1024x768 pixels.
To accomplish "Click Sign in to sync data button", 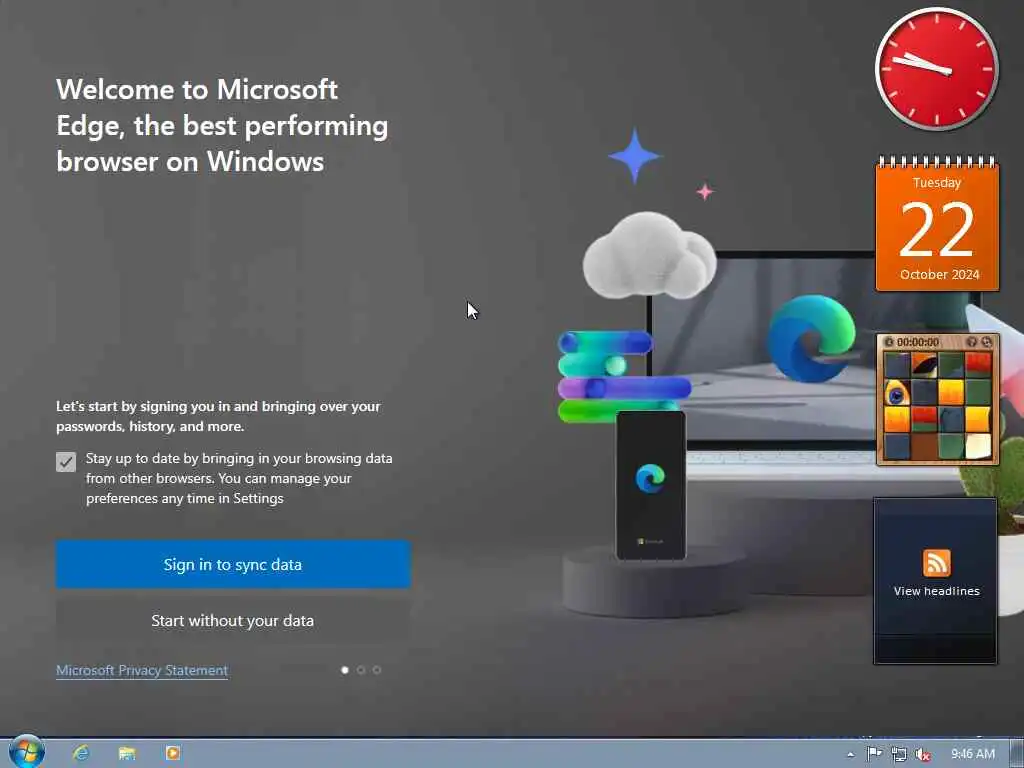I will (232, 564).
